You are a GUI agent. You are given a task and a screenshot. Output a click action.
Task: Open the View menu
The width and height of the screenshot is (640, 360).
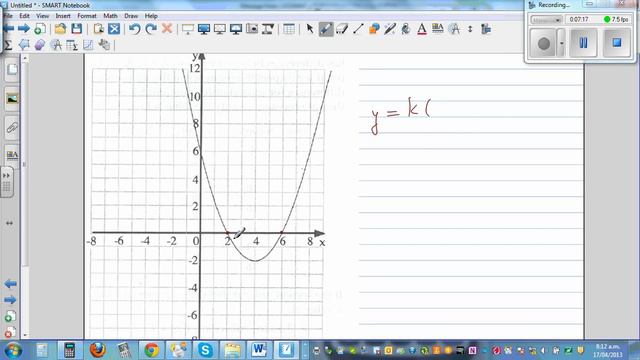(42, 16)
